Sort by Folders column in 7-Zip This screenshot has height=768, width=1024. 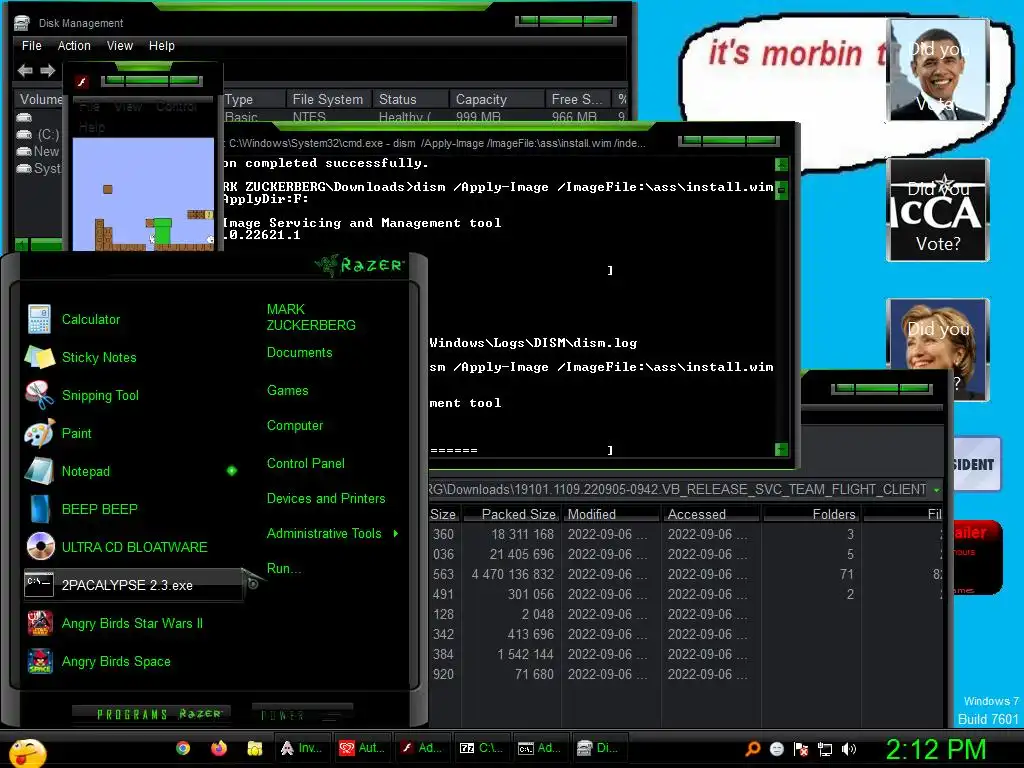coord(812,515)
